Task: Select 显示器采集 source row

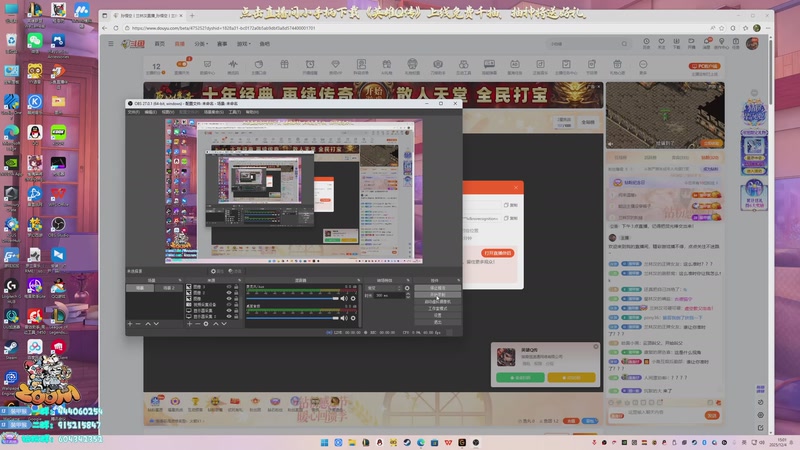Action: tap(210, 310)
